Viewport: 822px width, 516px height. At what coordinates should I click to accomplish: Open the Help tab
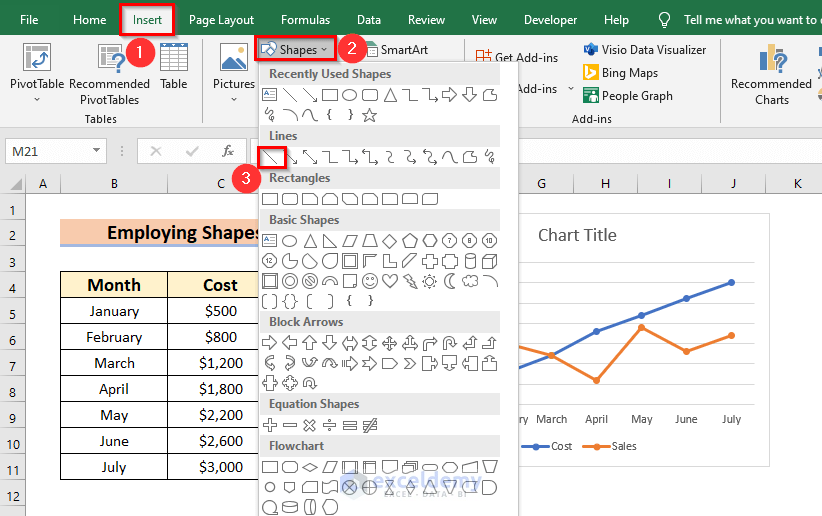click(x=616, y=20)
